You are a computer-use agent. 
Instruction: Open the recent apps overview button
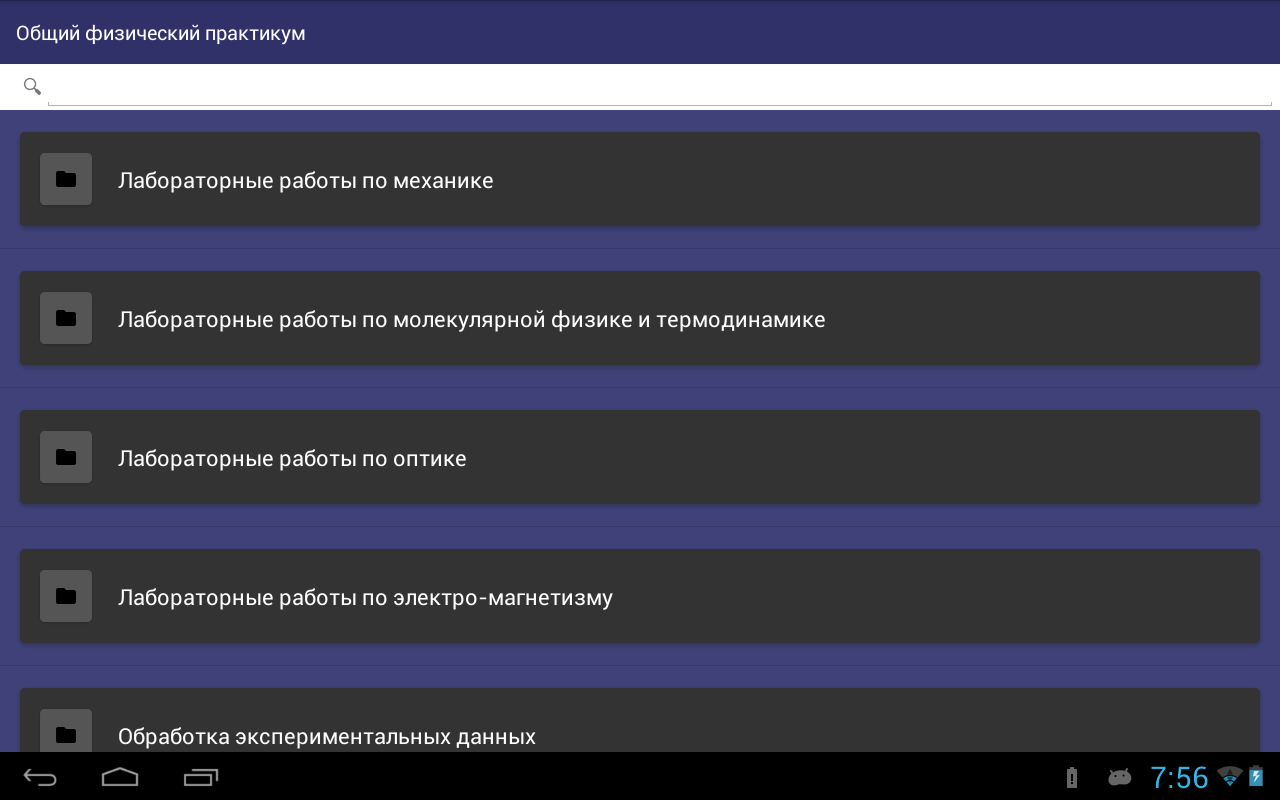tap(201, 777)
